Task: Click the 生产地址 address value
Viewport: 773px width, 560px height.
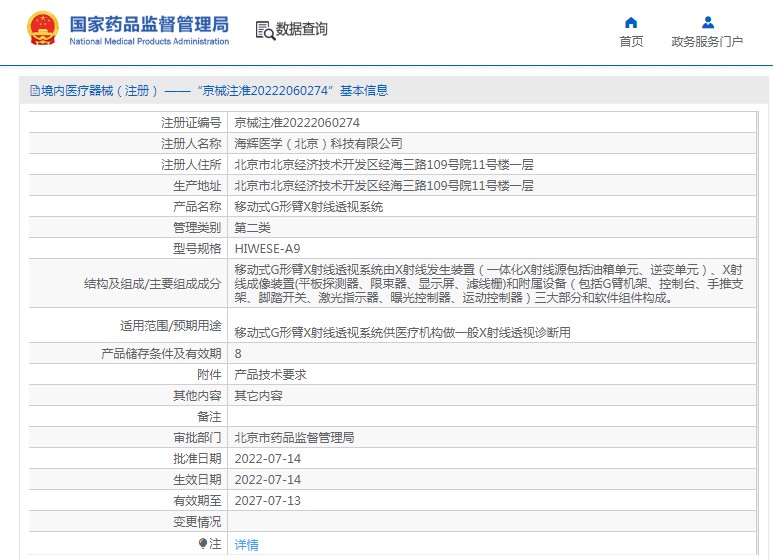Action: tap(384, 185)
